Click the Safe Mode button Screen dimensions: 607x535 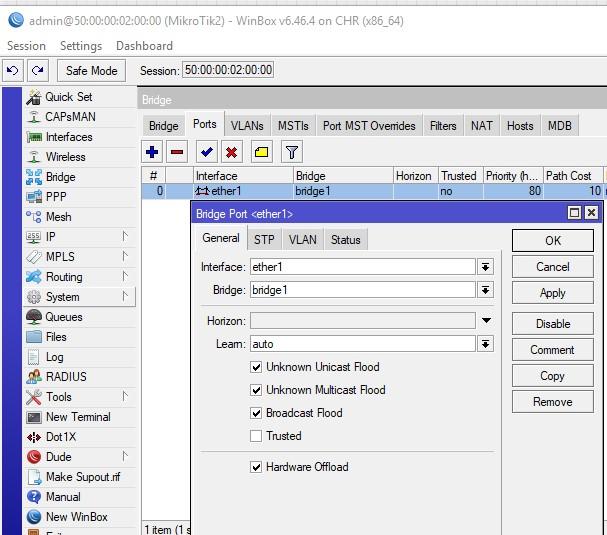point(91,71)
